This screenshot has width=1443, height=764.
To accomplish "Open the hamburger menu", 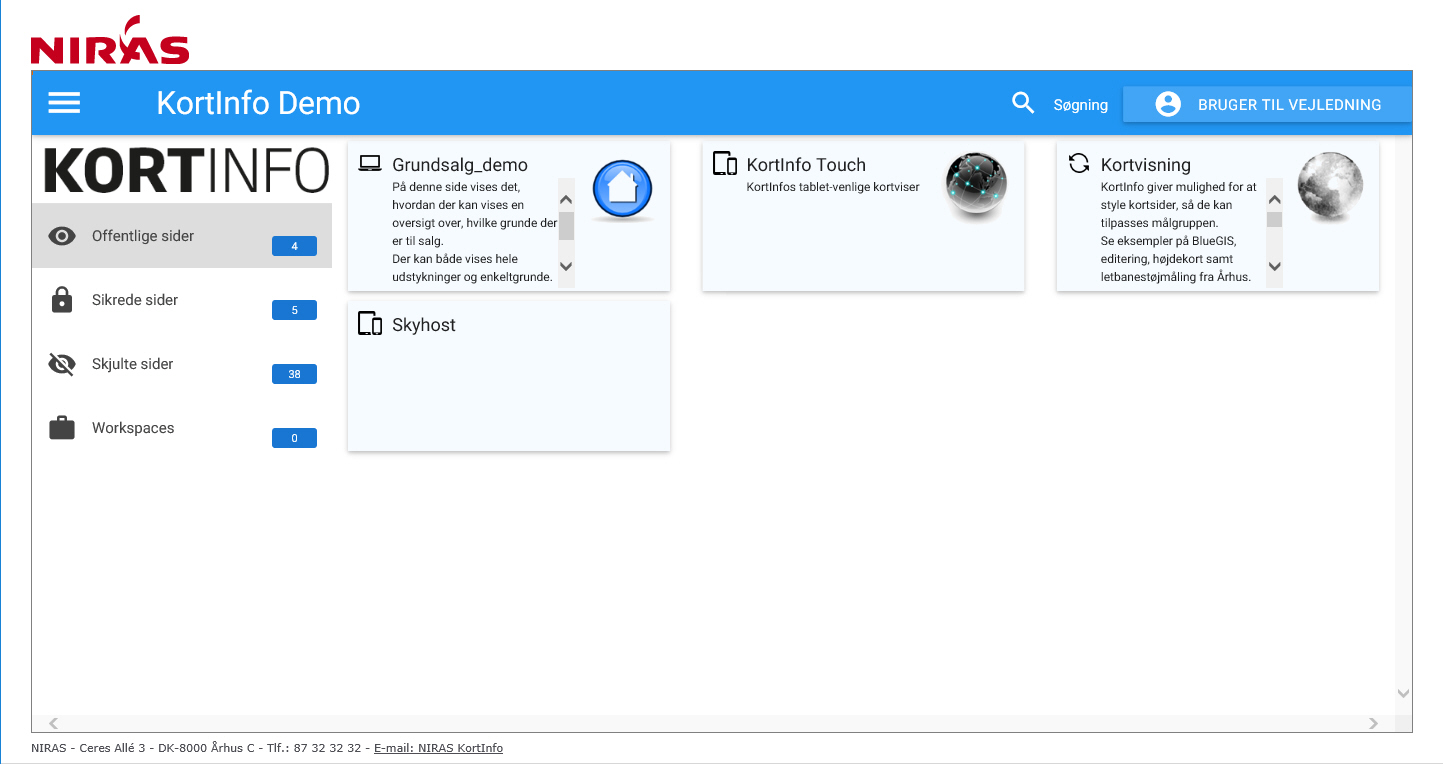I will (x=65, y=103).
